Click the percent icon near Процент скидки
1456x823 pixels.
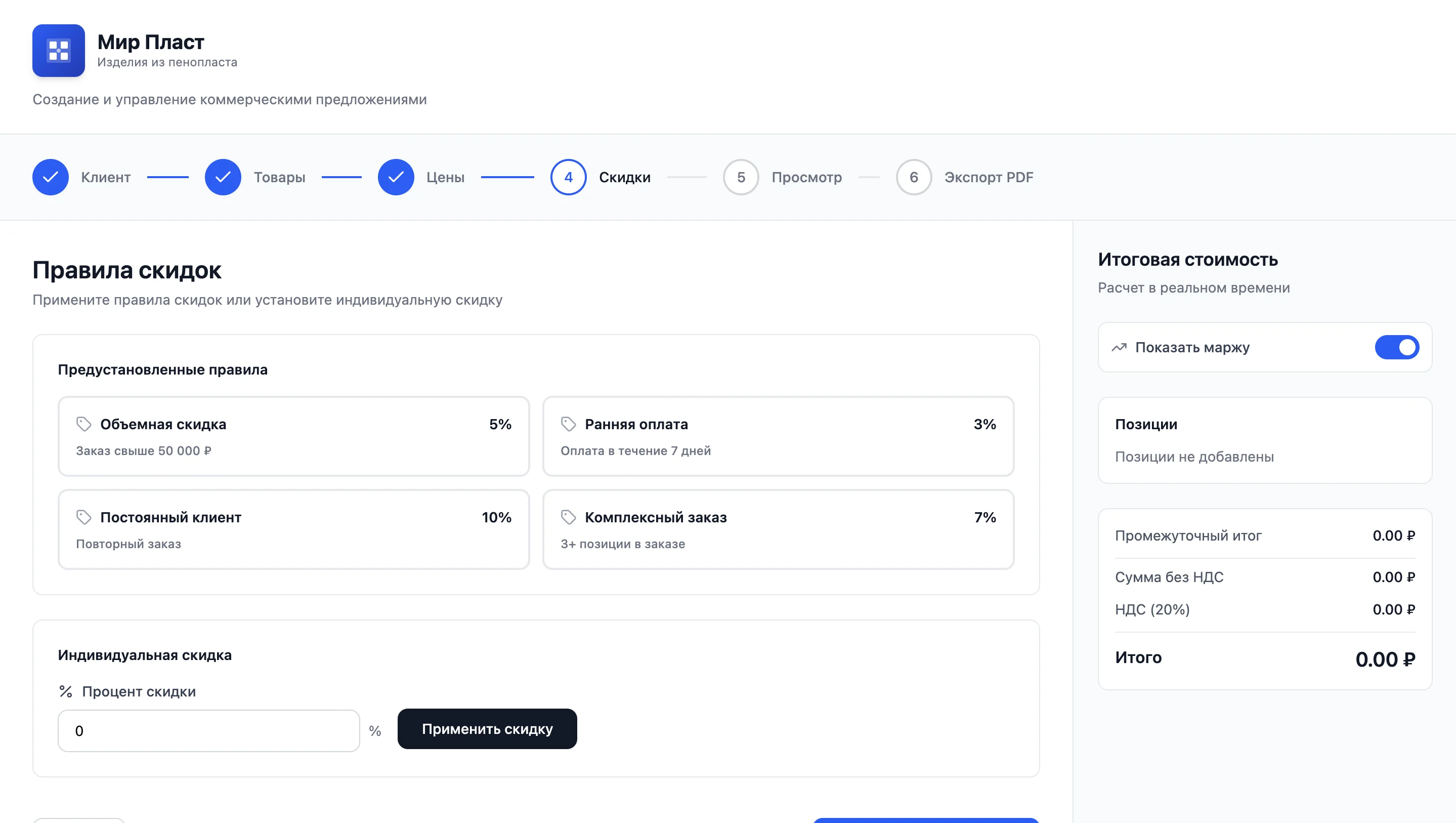tap(66, 691)
